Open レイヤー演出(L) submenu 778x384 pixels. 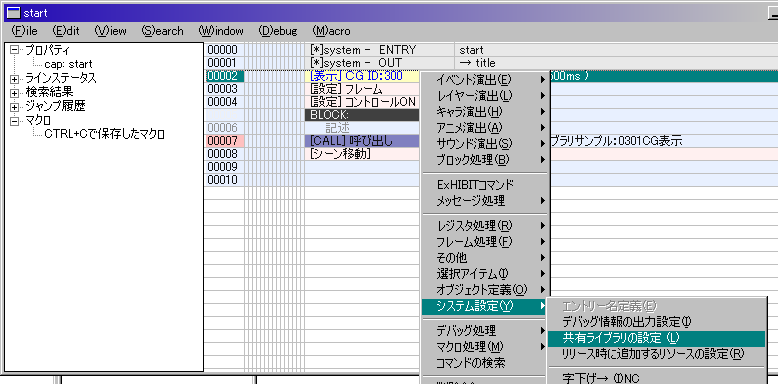[x=485, y=95]
